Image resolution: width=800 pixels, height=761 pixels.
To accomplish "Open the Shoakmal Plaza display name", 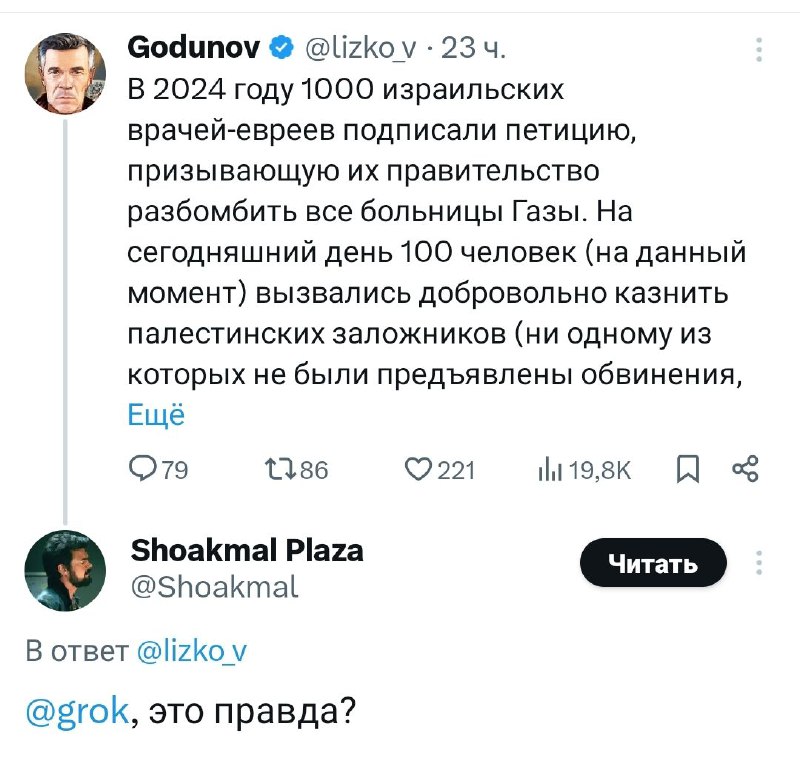I will pyautogui.click(x=246, y=550).
